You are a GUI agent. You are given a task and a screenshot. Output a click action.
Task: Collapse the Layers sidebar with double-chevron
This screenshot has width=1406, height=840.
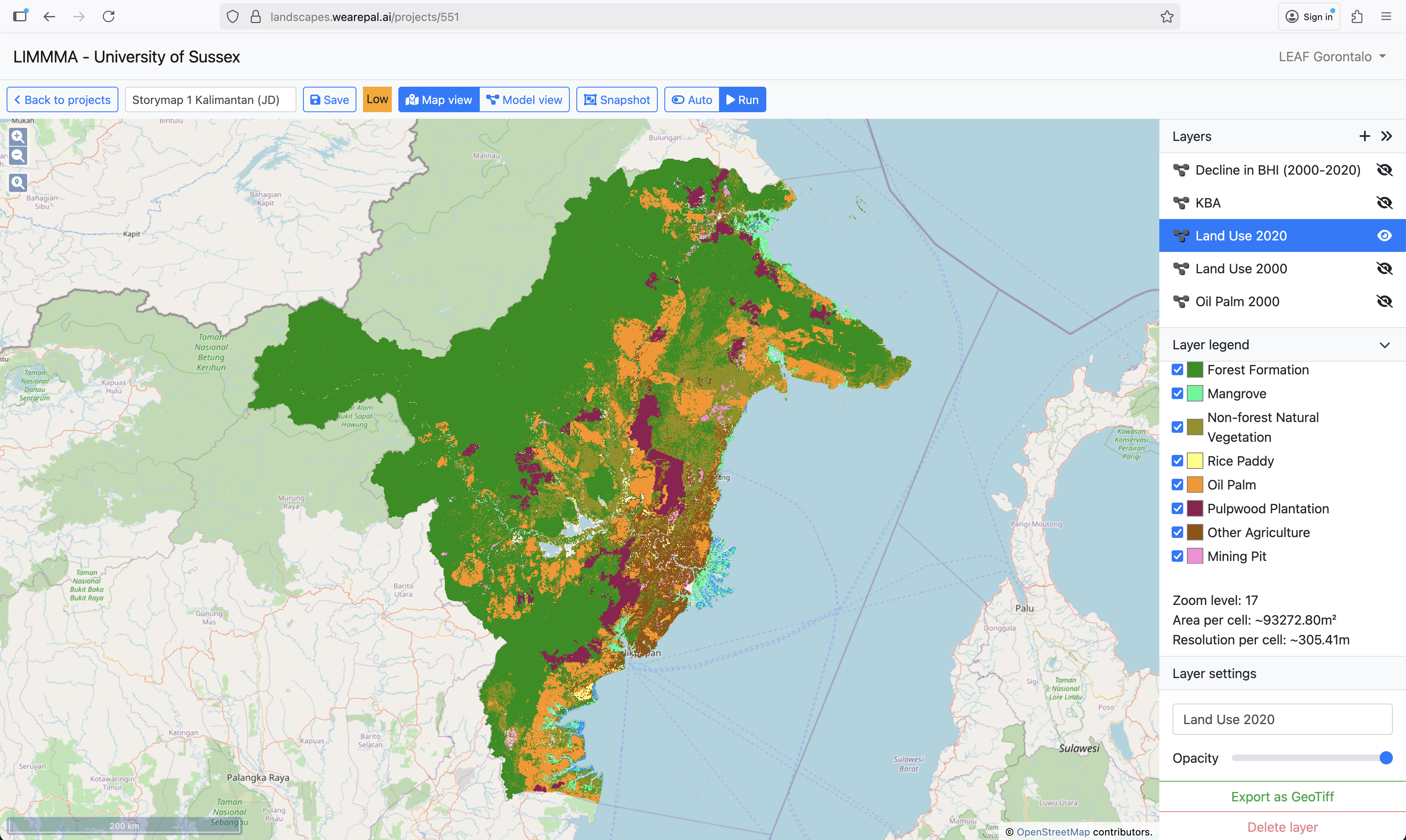[1386, 136]
